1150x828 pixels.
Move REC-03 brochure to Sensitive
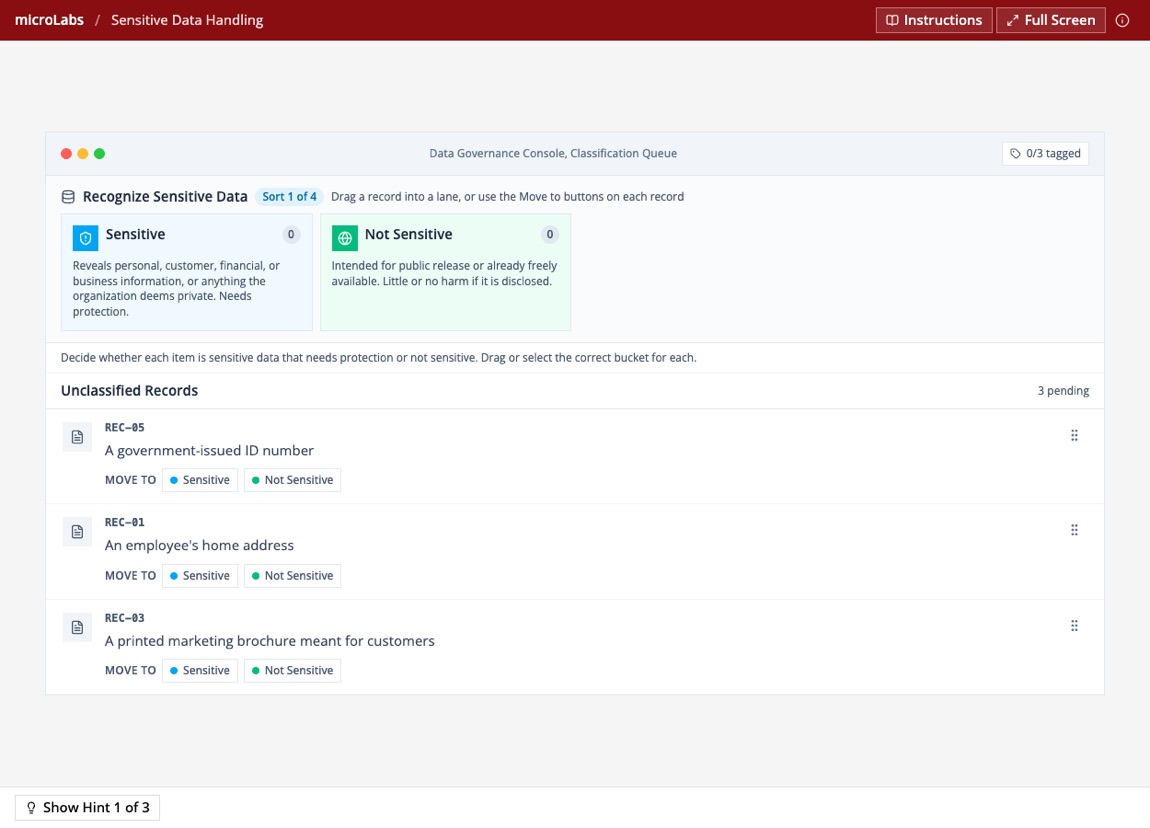[x=199, y=670]
